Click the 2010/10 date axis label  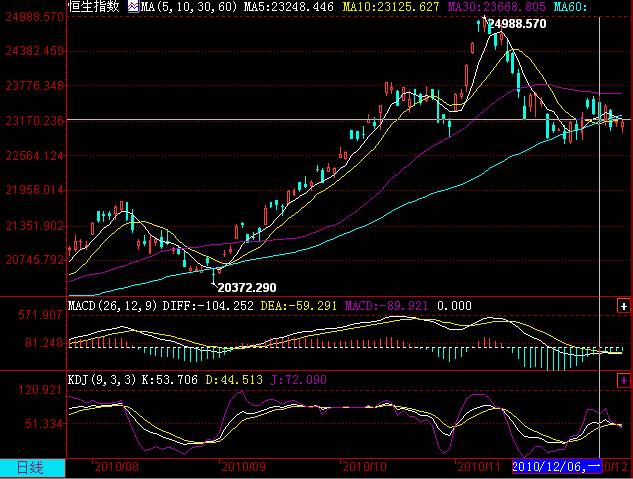(x=365, y=467)
